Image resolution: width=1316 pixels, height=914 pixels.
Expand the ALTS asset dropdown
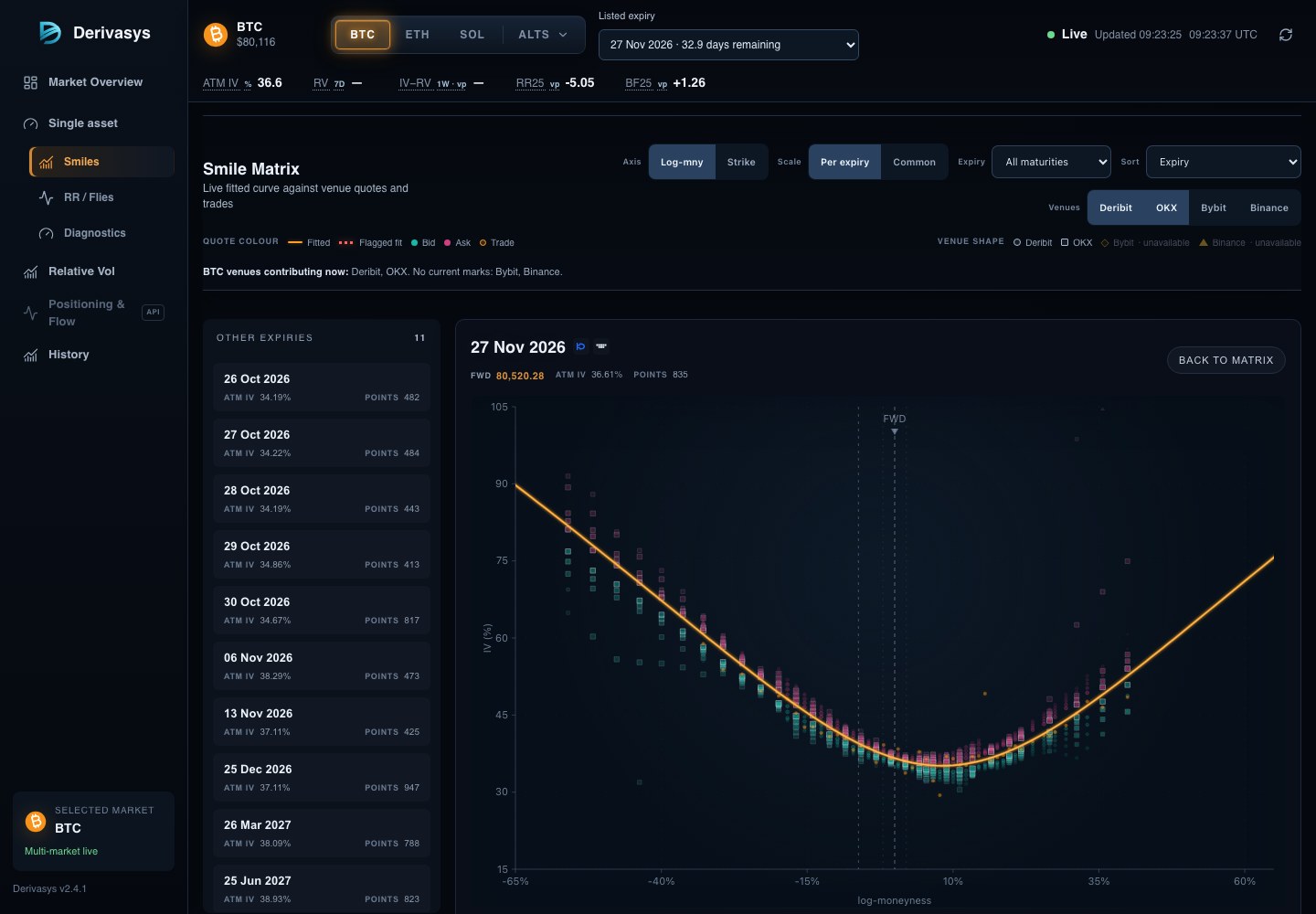[543, 35]
